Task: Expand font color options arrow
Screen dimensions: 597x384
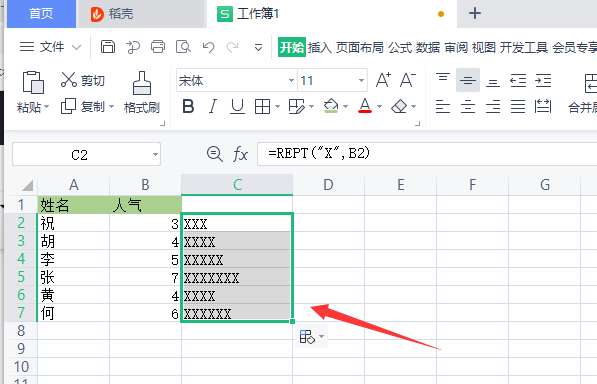Action: click(x=379, y=107)
